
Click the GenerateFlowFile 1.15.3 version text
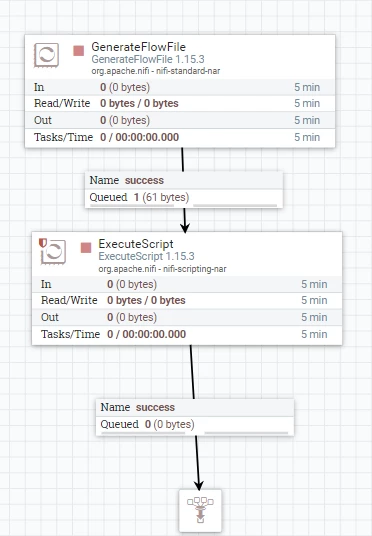point(148,59)
